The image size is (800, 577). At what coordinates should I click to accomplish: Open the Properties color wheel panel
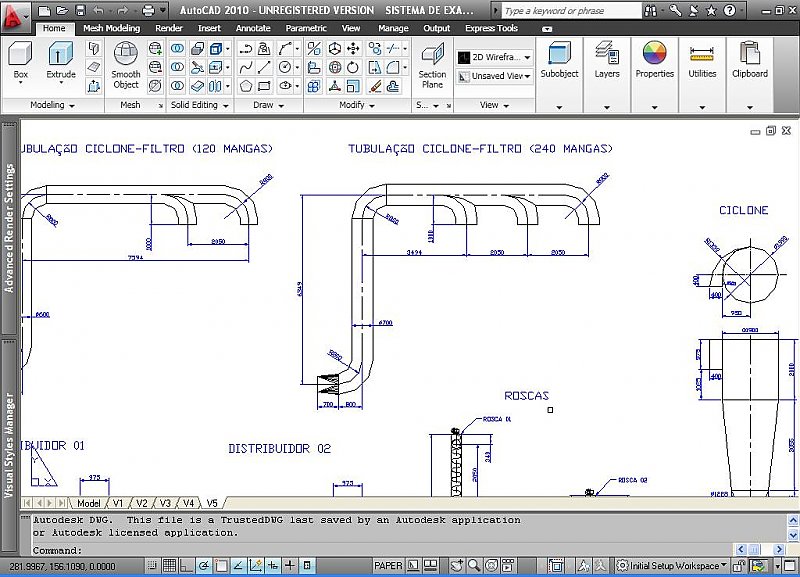pyautogui.click(x=654, y=60)
